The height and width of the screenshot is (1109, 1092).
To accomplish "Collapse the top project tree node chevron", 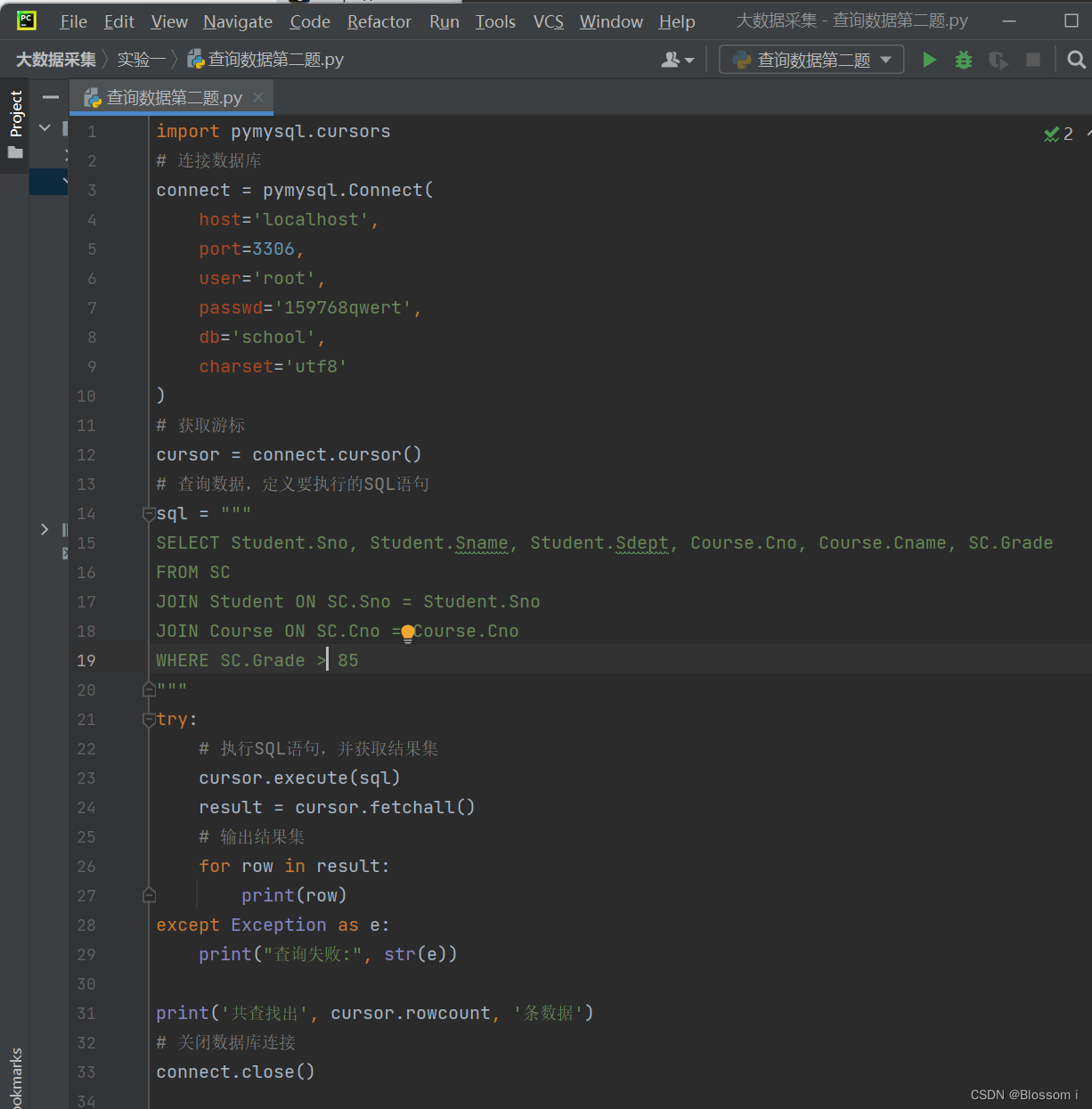I will [x=45, y=128].
